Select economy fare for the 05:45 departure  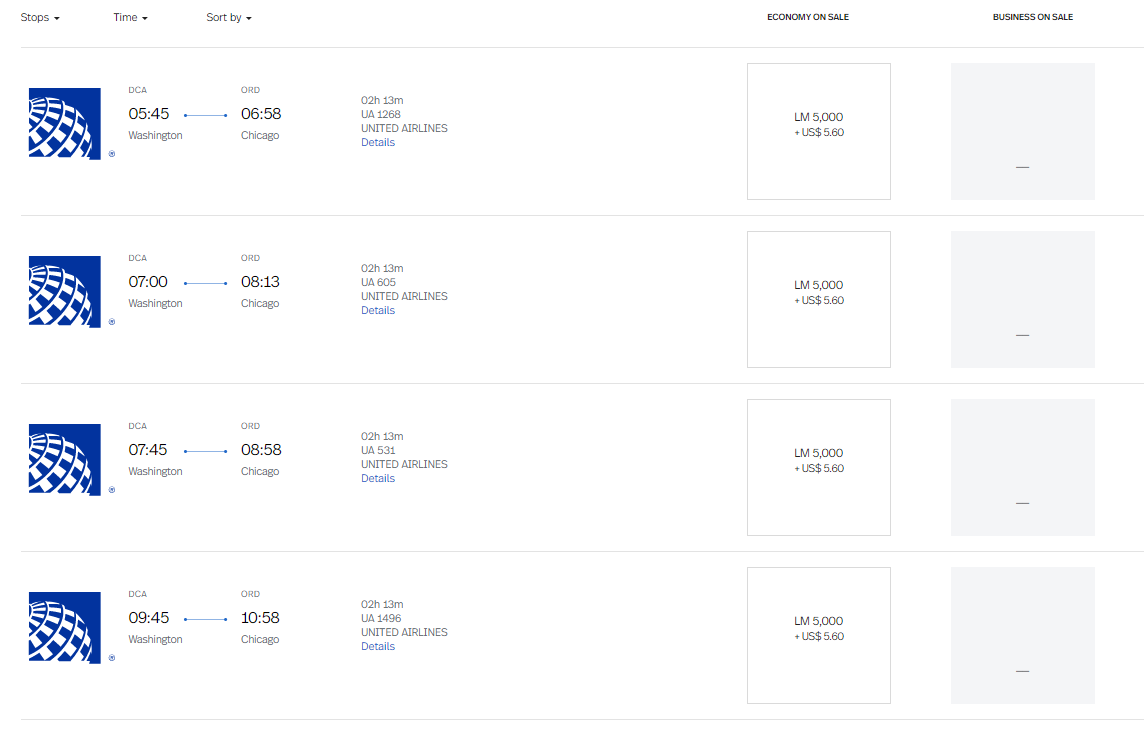pos(819,131)
